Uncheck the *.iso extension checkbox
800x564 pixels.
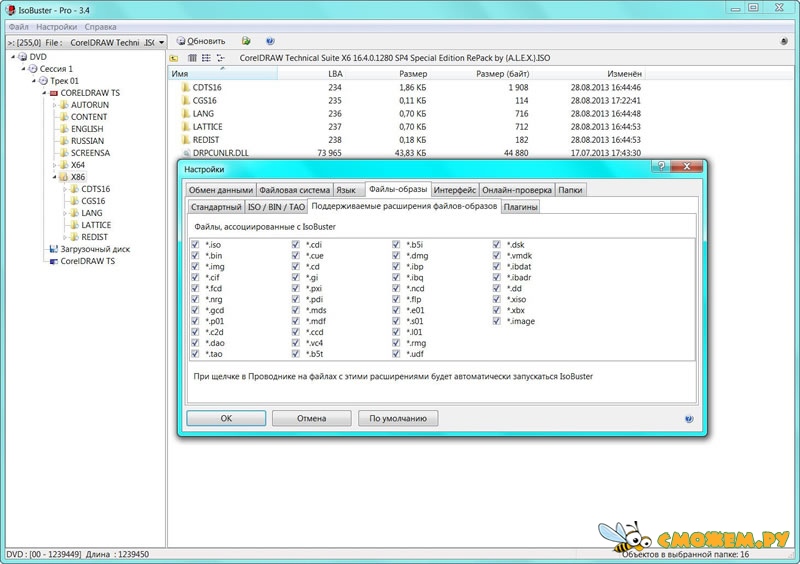(x=195, y=244)
